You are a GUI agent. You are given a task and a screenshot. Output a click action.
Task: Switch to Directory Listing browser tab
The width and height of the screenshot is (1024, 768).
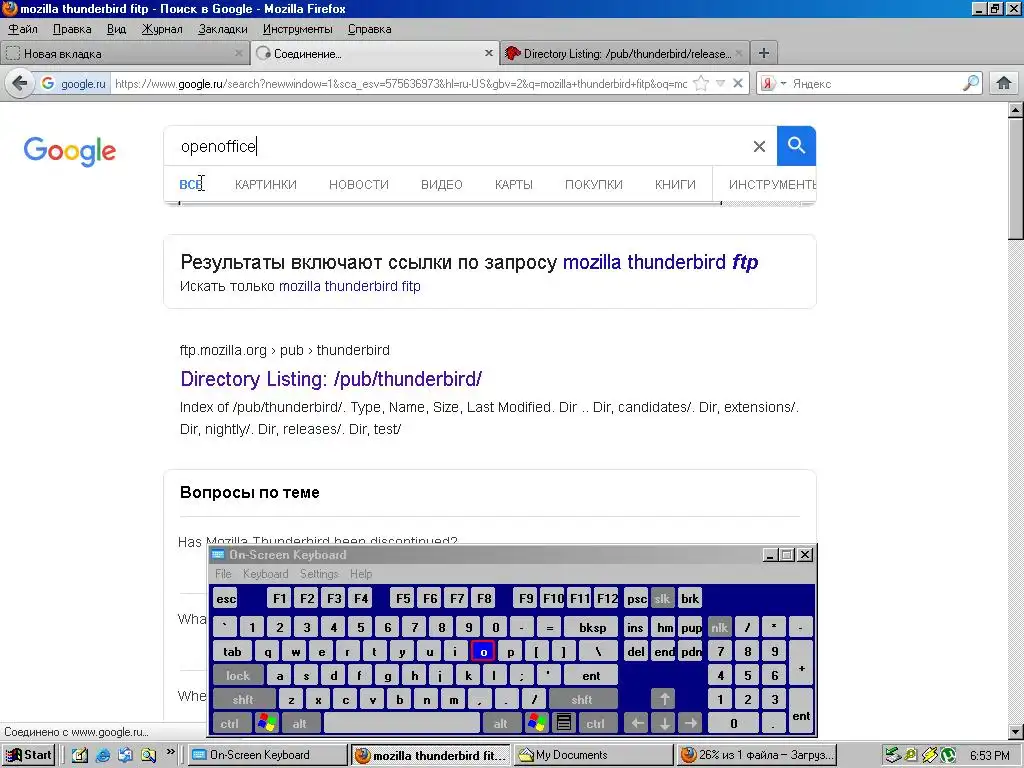(624, 54)
